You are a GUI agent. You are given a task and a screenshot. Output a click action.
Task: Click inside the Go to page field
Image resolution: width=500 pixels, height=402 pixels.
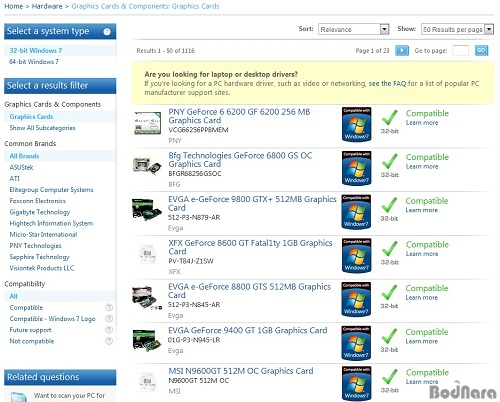tap(460, 50)
